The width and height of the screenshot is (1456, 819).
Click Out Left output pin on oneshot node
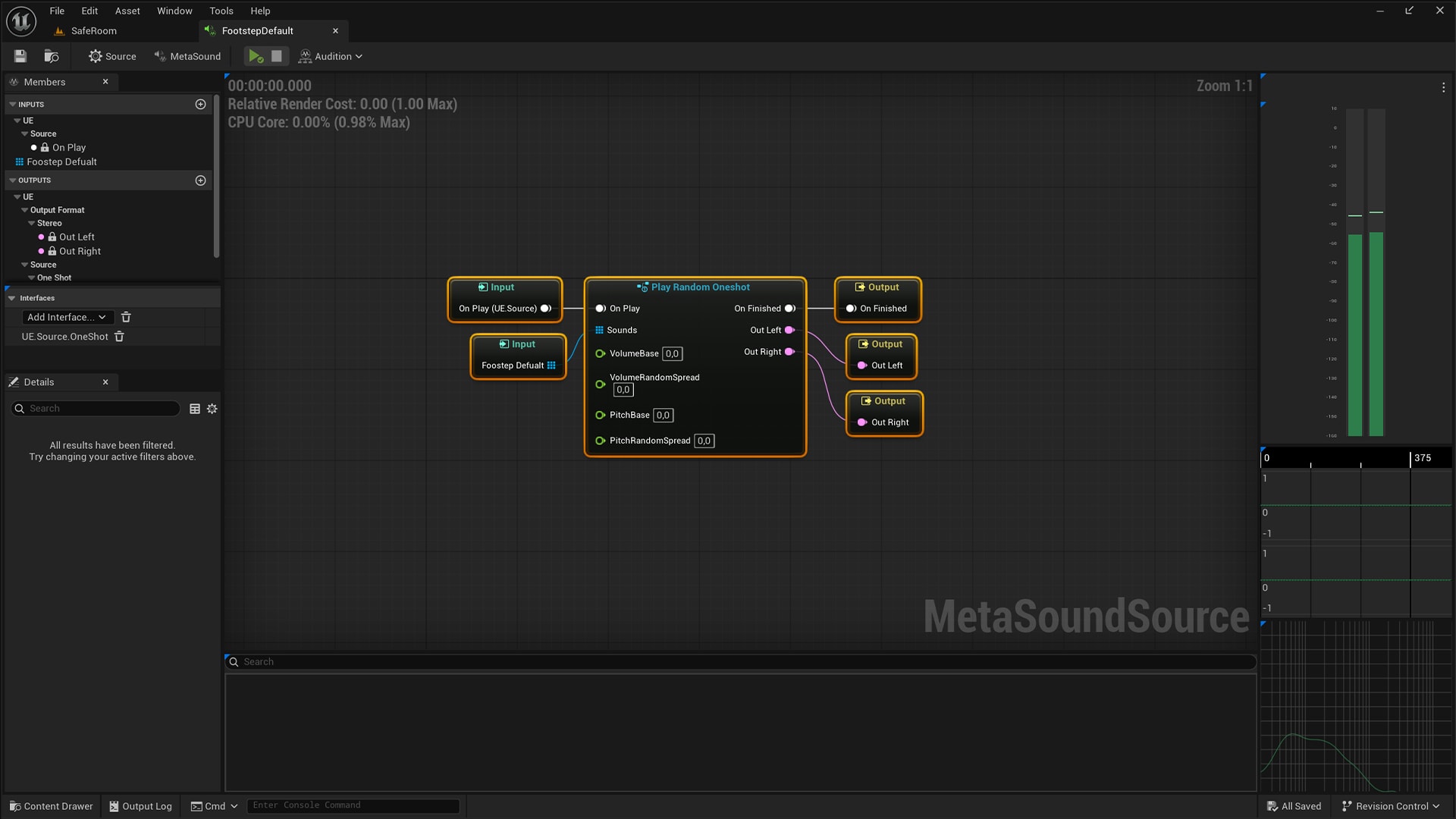(789, 331)
